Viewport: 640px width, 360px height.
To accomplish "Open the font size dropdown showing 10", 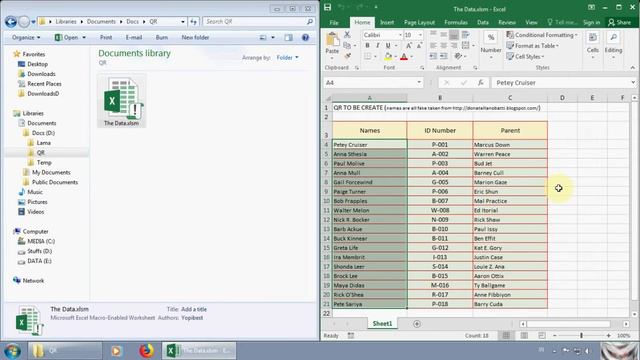I will [420, 35].
